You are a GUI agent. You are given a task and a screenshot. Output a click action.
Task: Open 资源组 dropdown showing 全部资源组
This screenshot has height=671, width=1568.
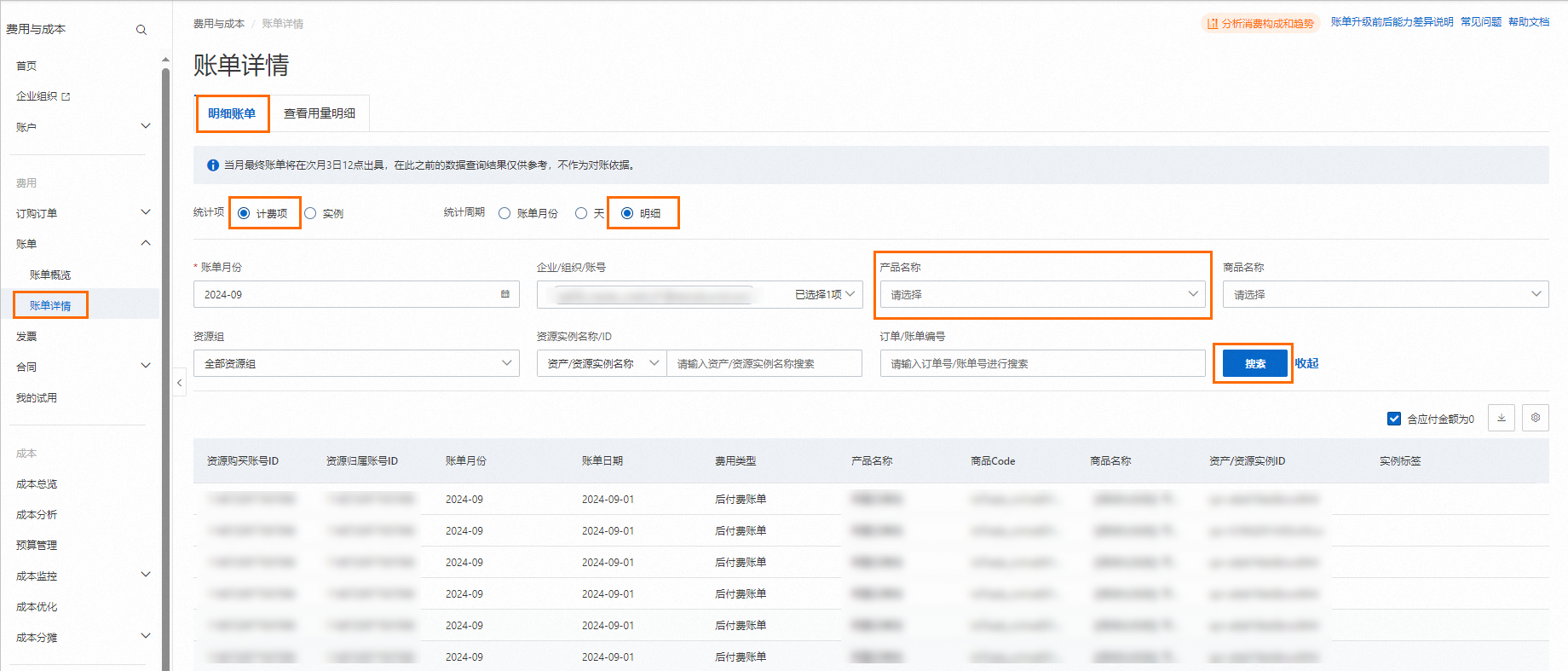tap(356, 363)
